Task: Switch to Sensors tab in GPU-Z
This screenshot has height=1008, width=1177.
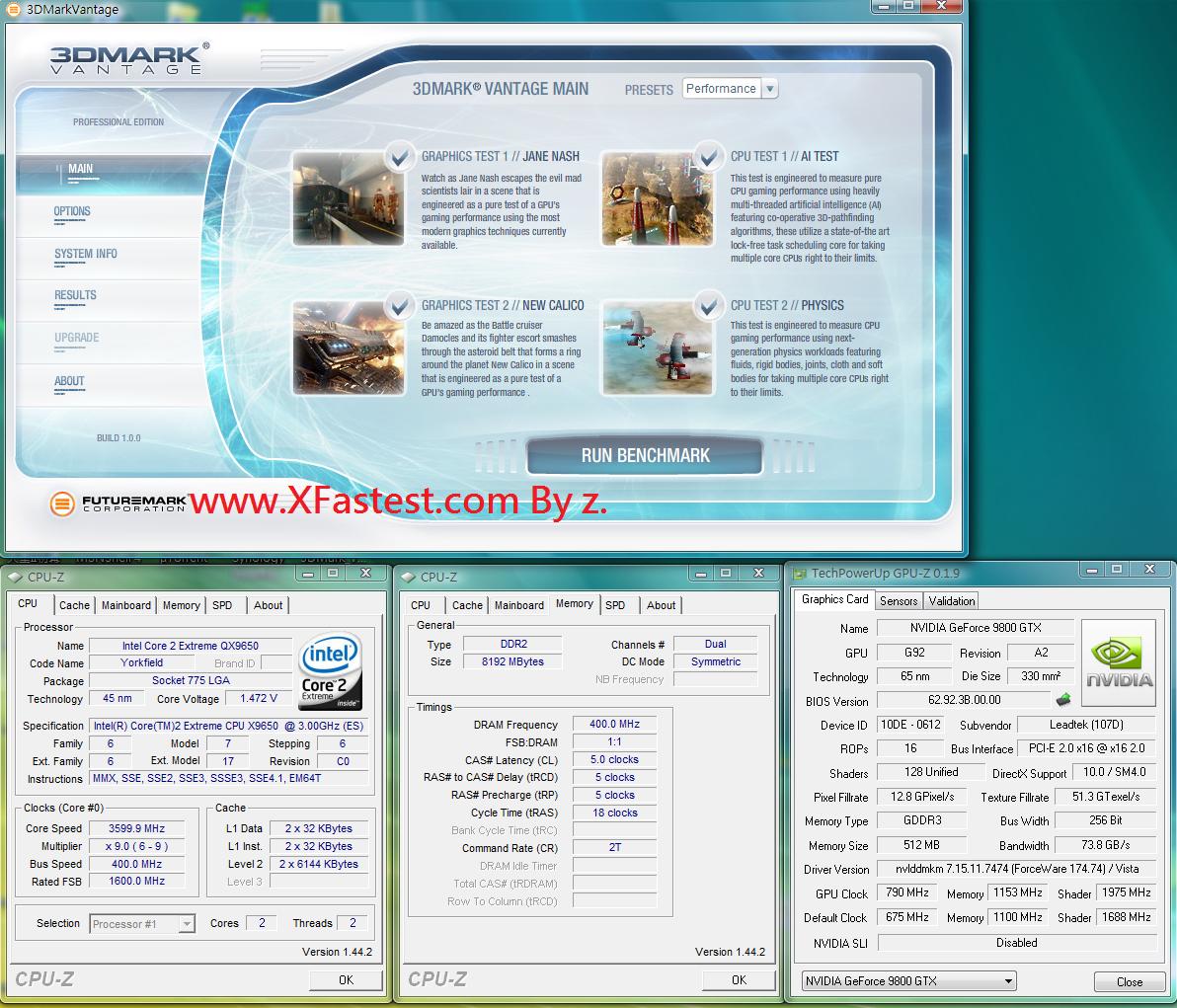Action: coord(899,601)
